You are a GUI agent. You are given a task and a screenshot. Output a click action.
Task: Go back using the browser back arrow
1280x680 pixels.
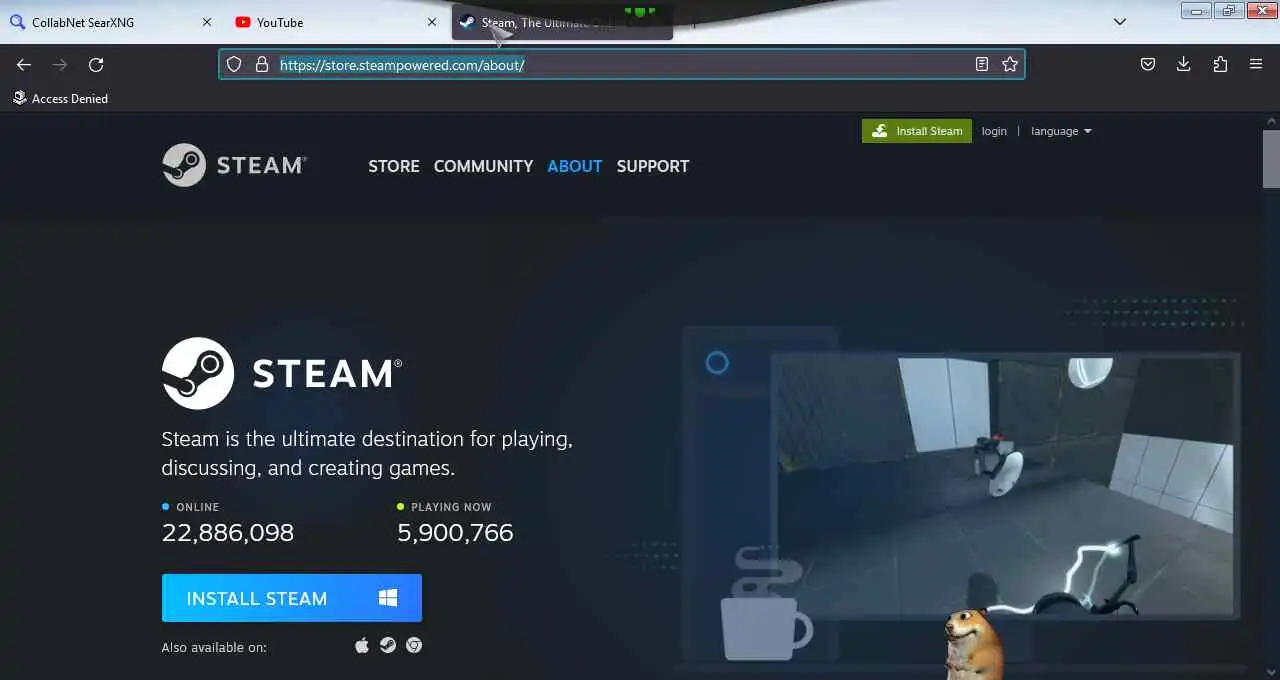coord(24,64)
